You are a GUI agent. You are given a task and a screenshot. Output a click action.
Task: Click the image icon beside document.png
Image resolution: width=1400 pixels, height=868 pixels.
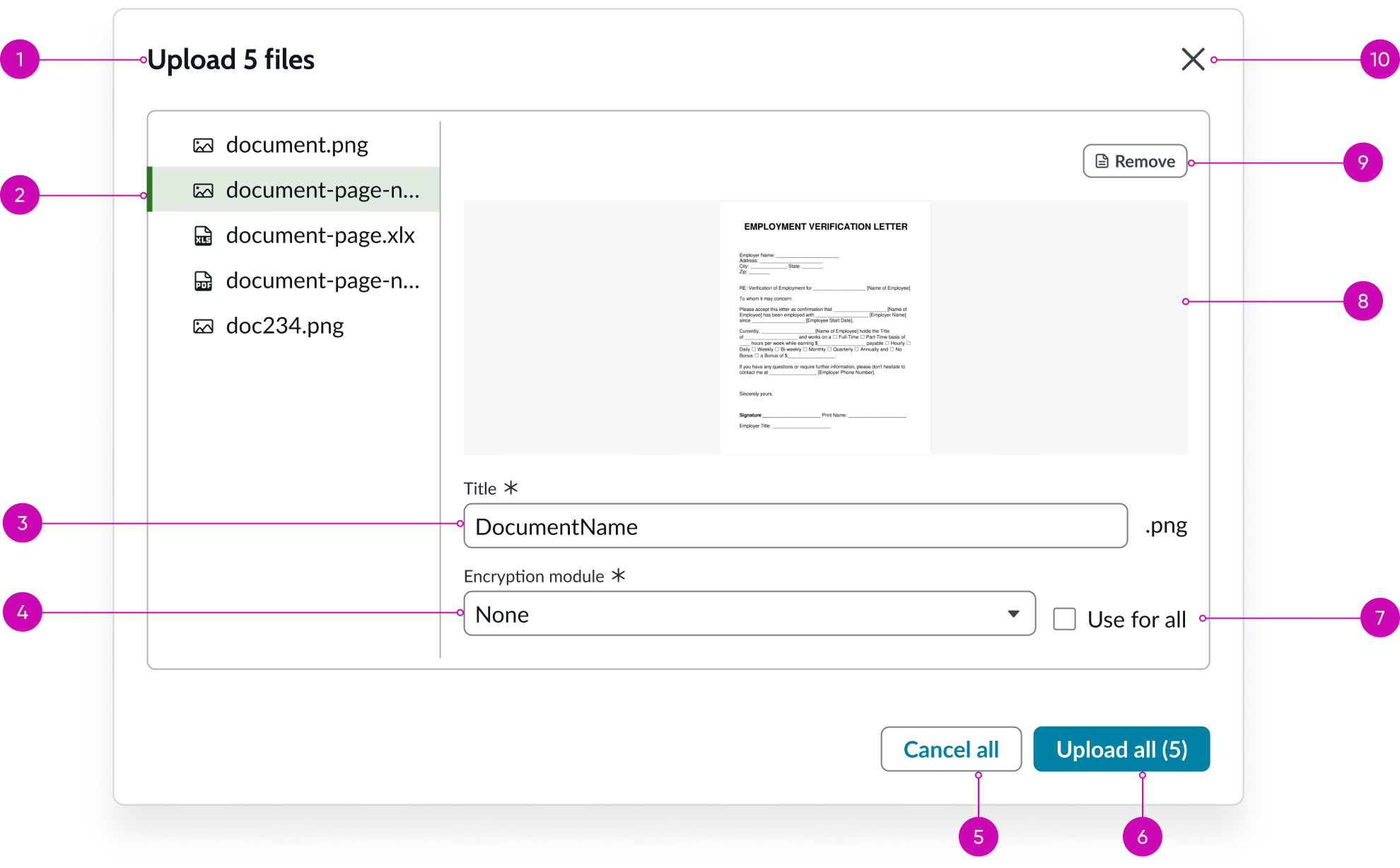tap(203, 146)
